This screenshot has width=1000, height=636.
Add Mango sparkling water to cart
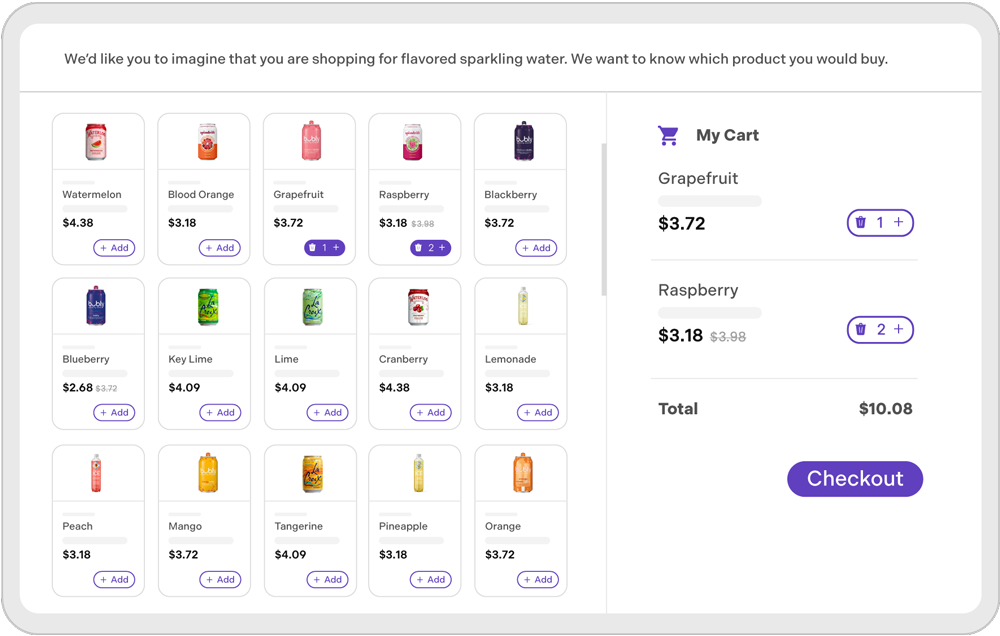[x=220, y=579]
